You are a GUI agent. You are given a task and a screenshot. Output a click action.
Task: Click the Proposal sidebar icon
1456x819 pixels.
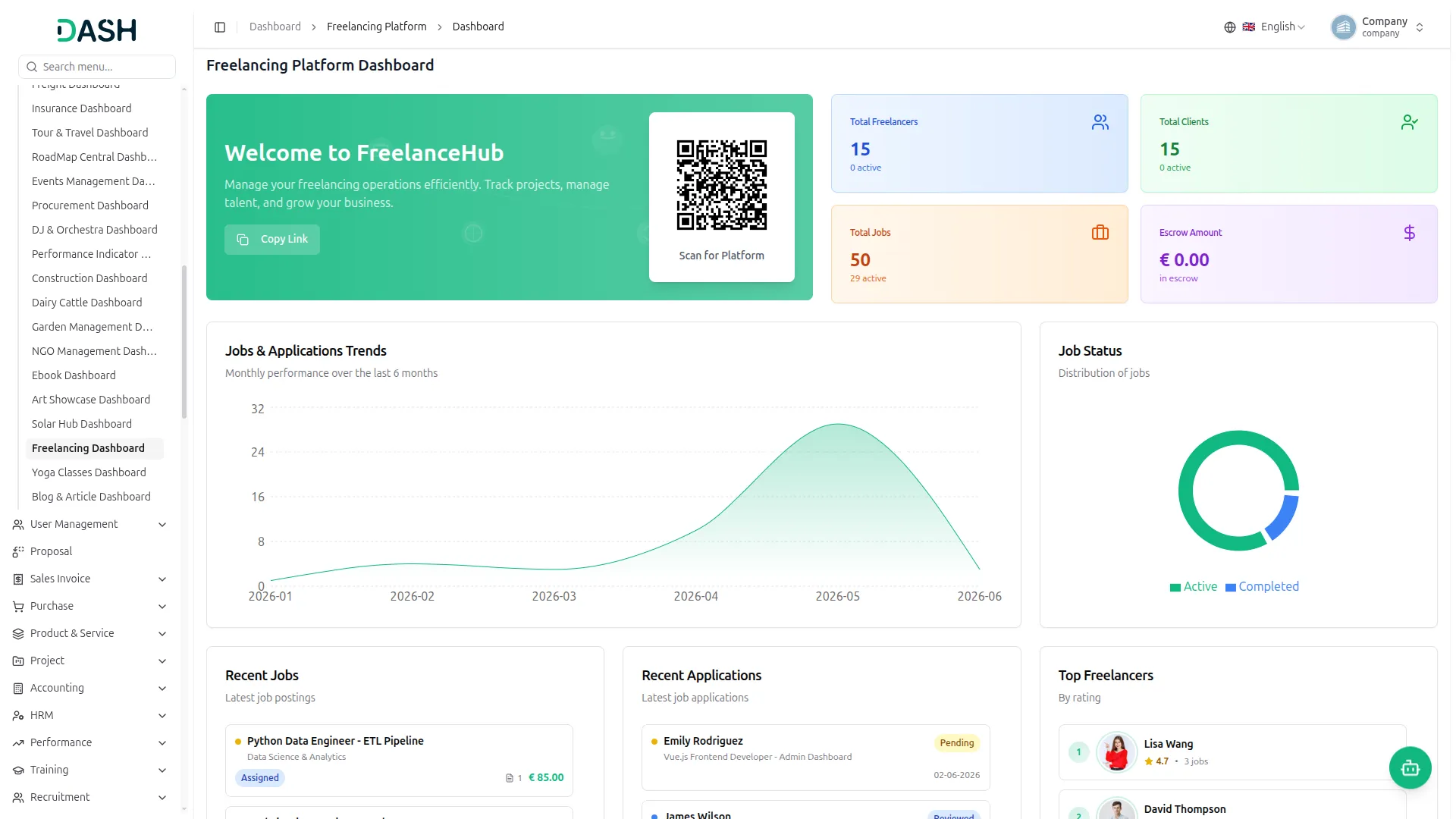tap(18, 552)
